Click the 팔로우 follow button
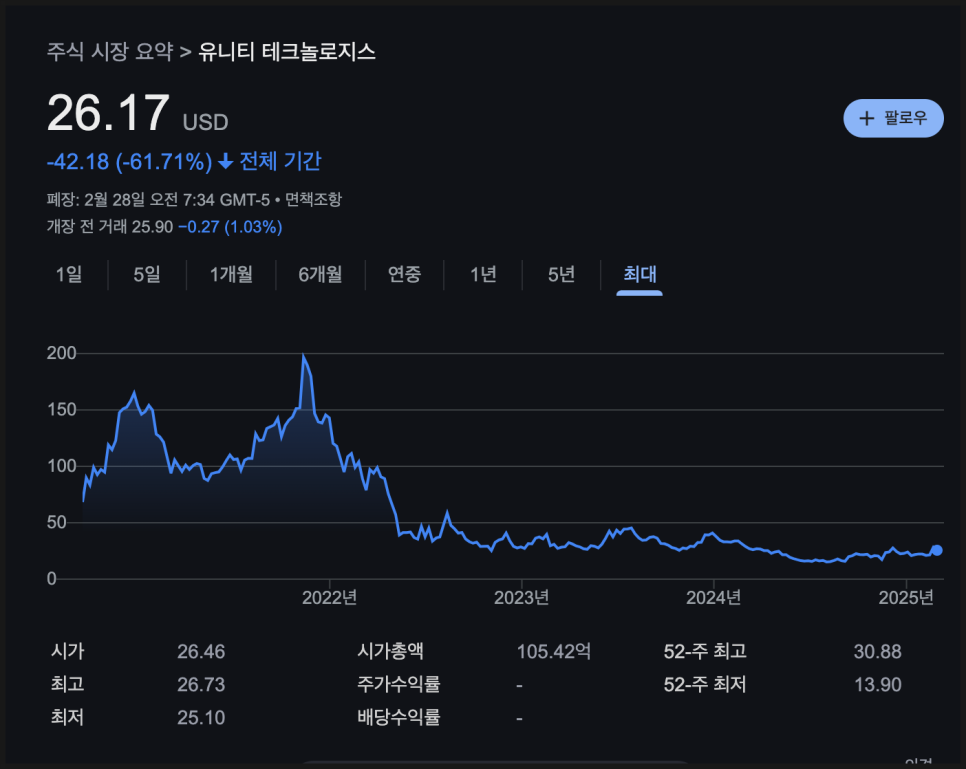Viewport: 966px width, 769px height. click(893, 118)
